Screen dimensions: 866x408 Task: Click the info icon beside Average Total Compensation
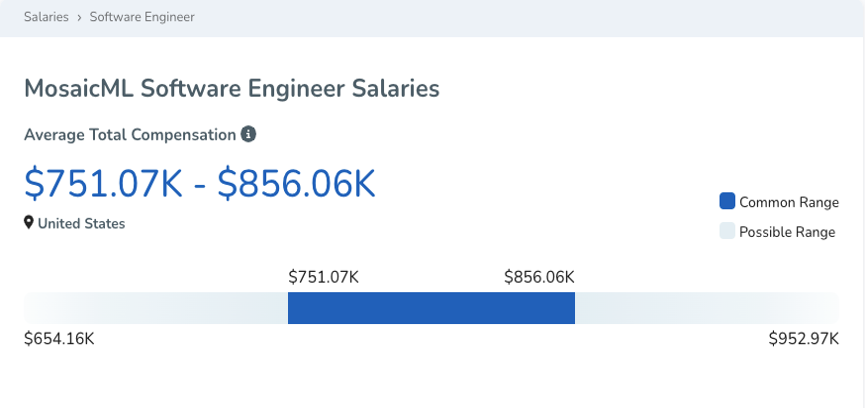pyautogui.click(x=249, y=134)
